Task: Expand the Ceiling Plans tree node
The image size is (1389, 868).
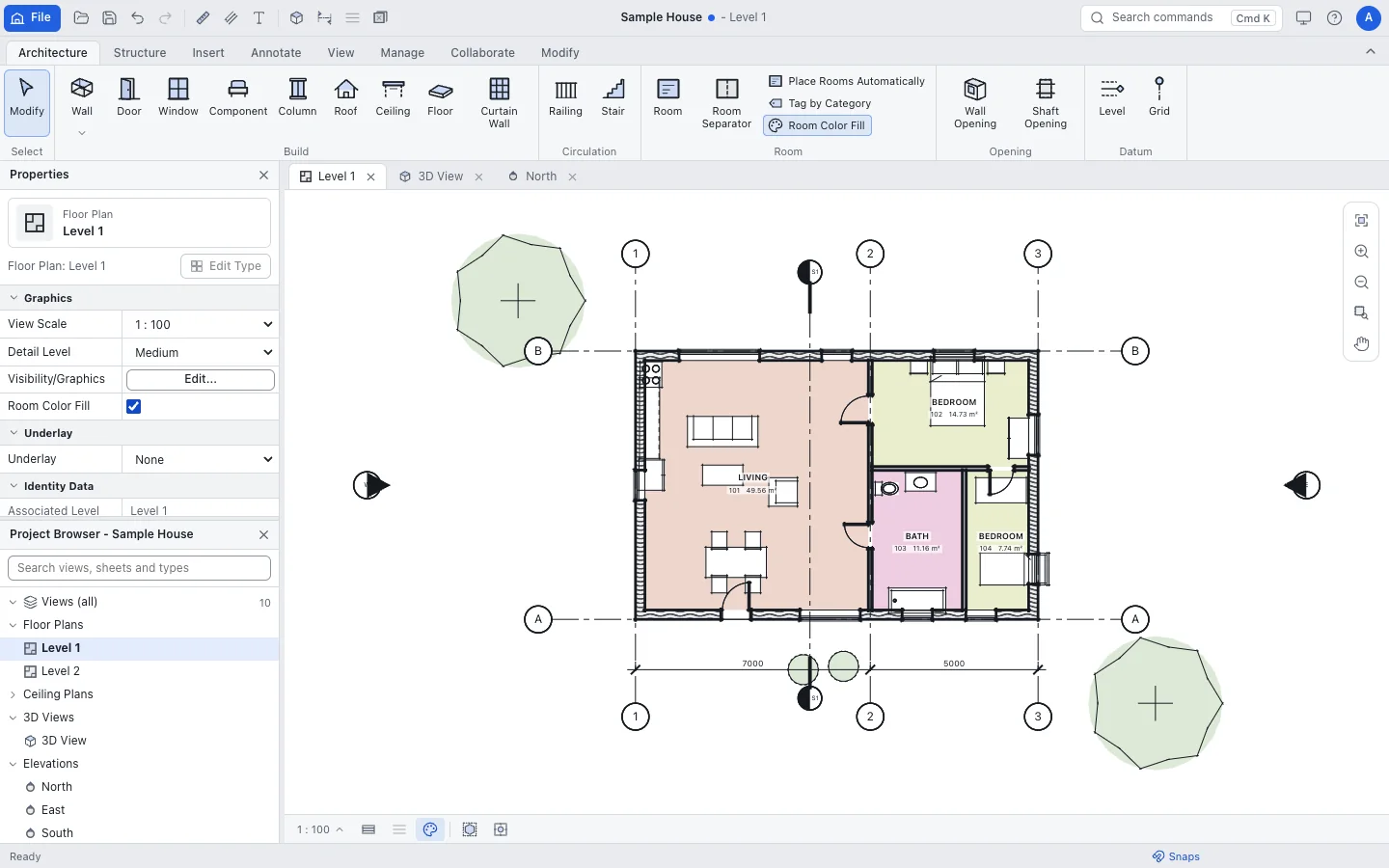Action: pos(13,694)
